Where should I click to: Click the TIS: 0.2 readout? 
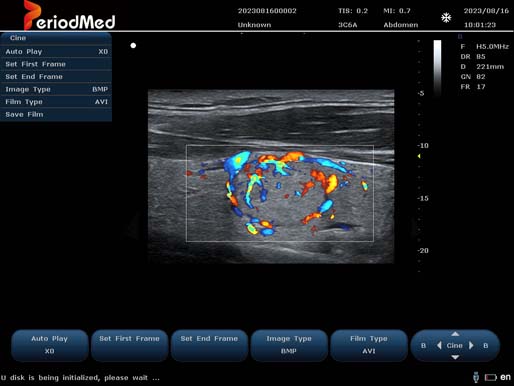(353, 11)
